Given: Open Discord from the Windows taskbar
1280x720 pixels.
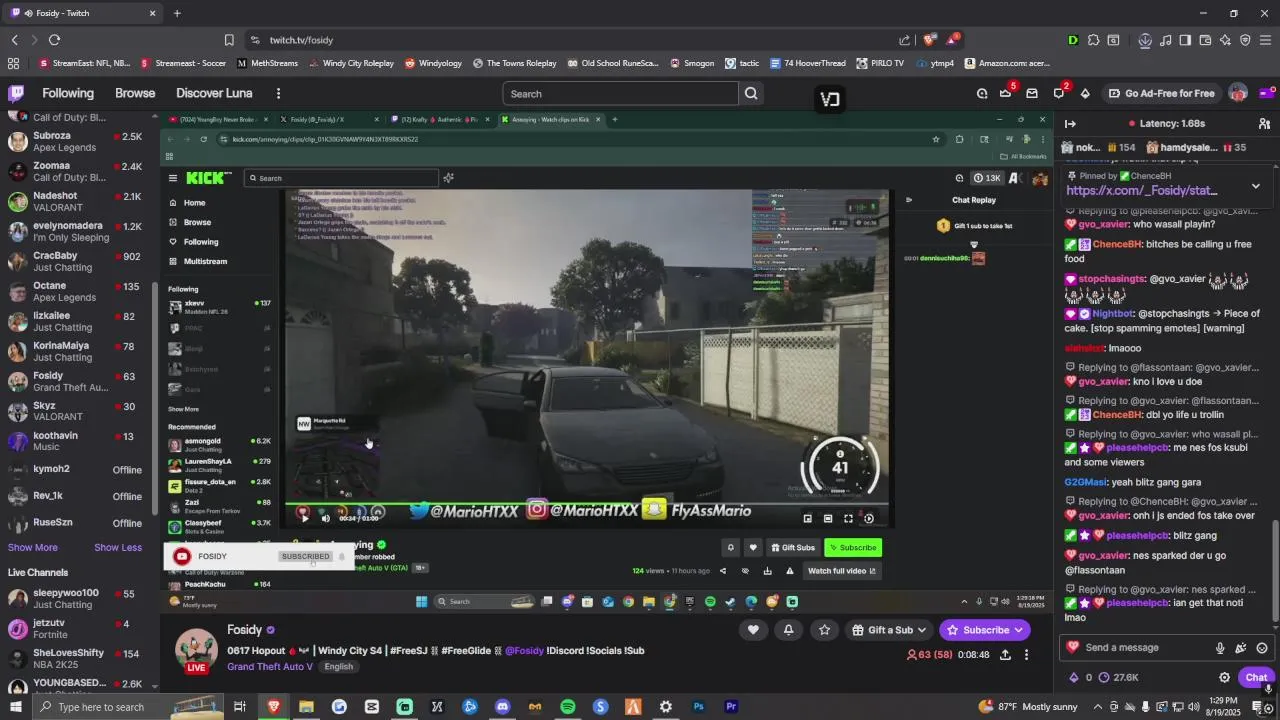Looking at the screenshot, I should [502, 707].
